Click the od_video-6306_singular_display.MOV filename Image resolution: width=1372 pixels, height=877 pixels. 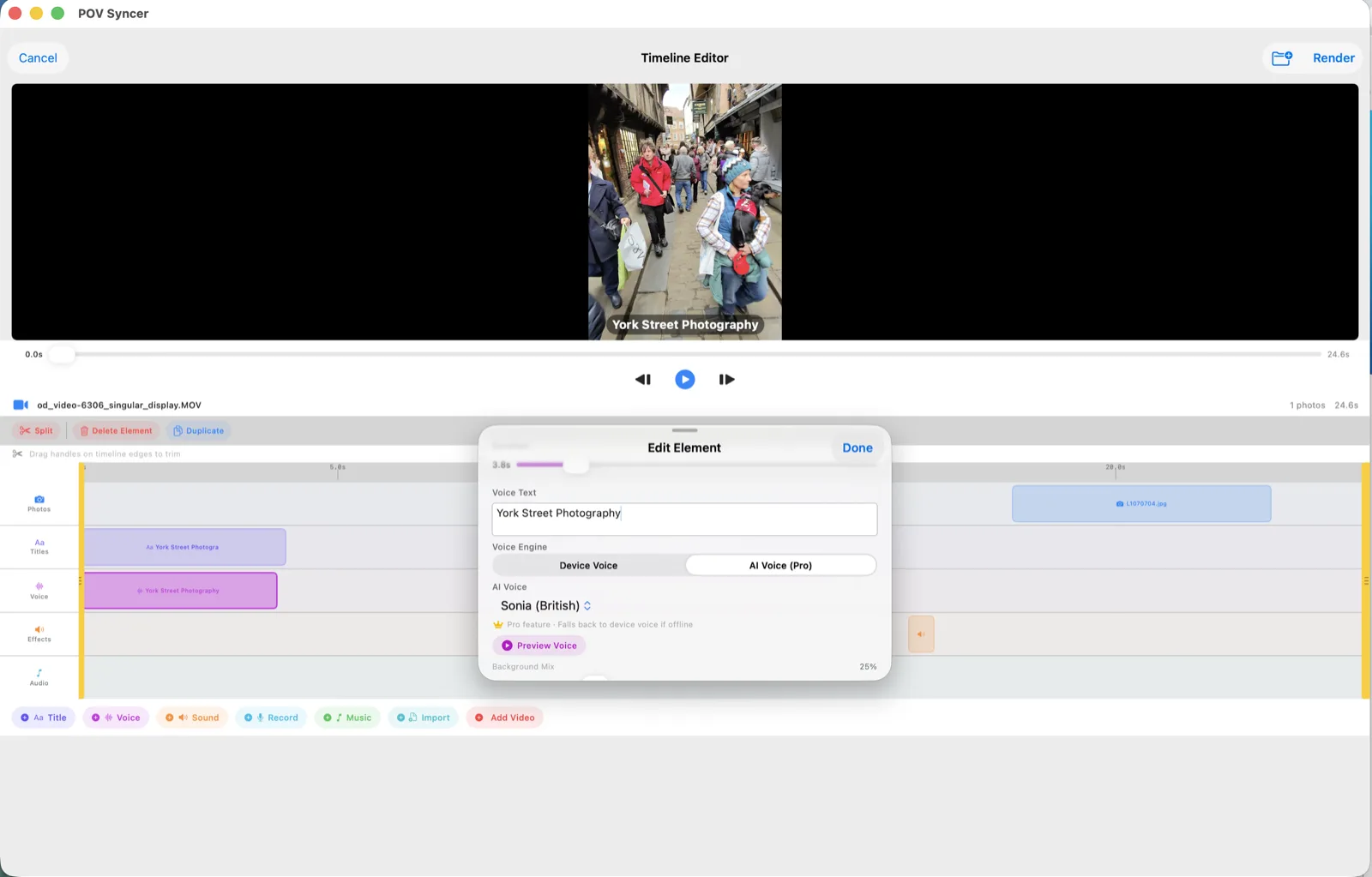tap(119, 405)
